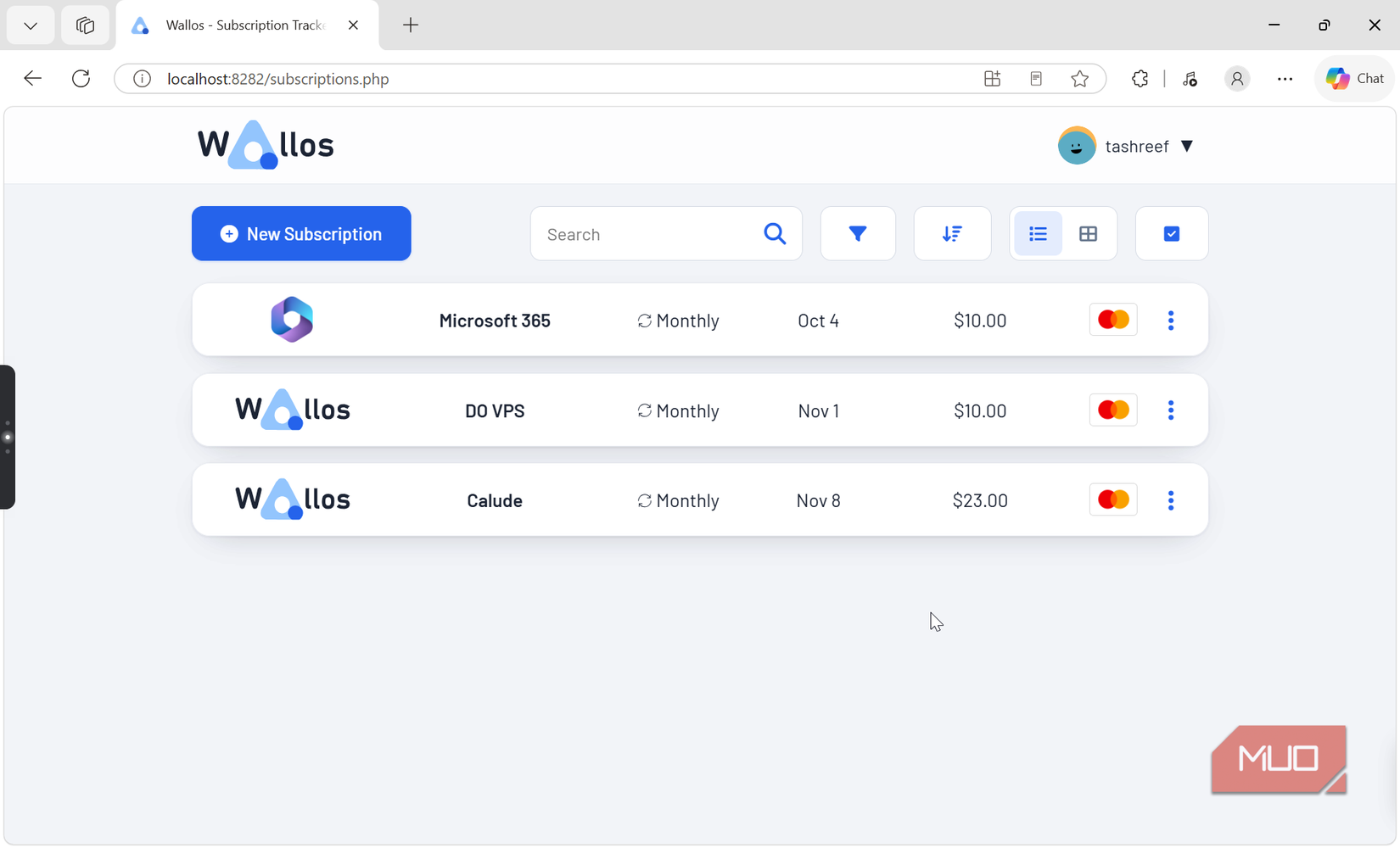1400x848 pixels.
Task: Switch to list view layout
Action: click(1038, 233)
